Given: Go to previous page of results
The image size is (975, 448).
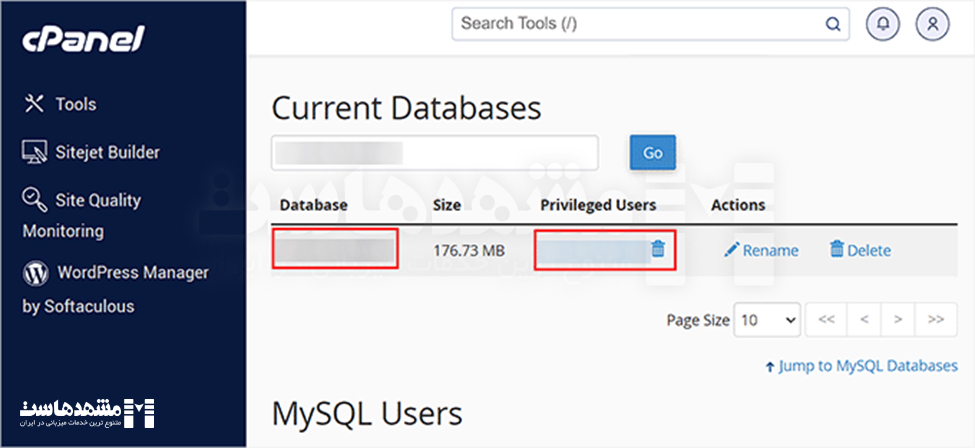Looking at the screenshot, I should pos(864,320).
